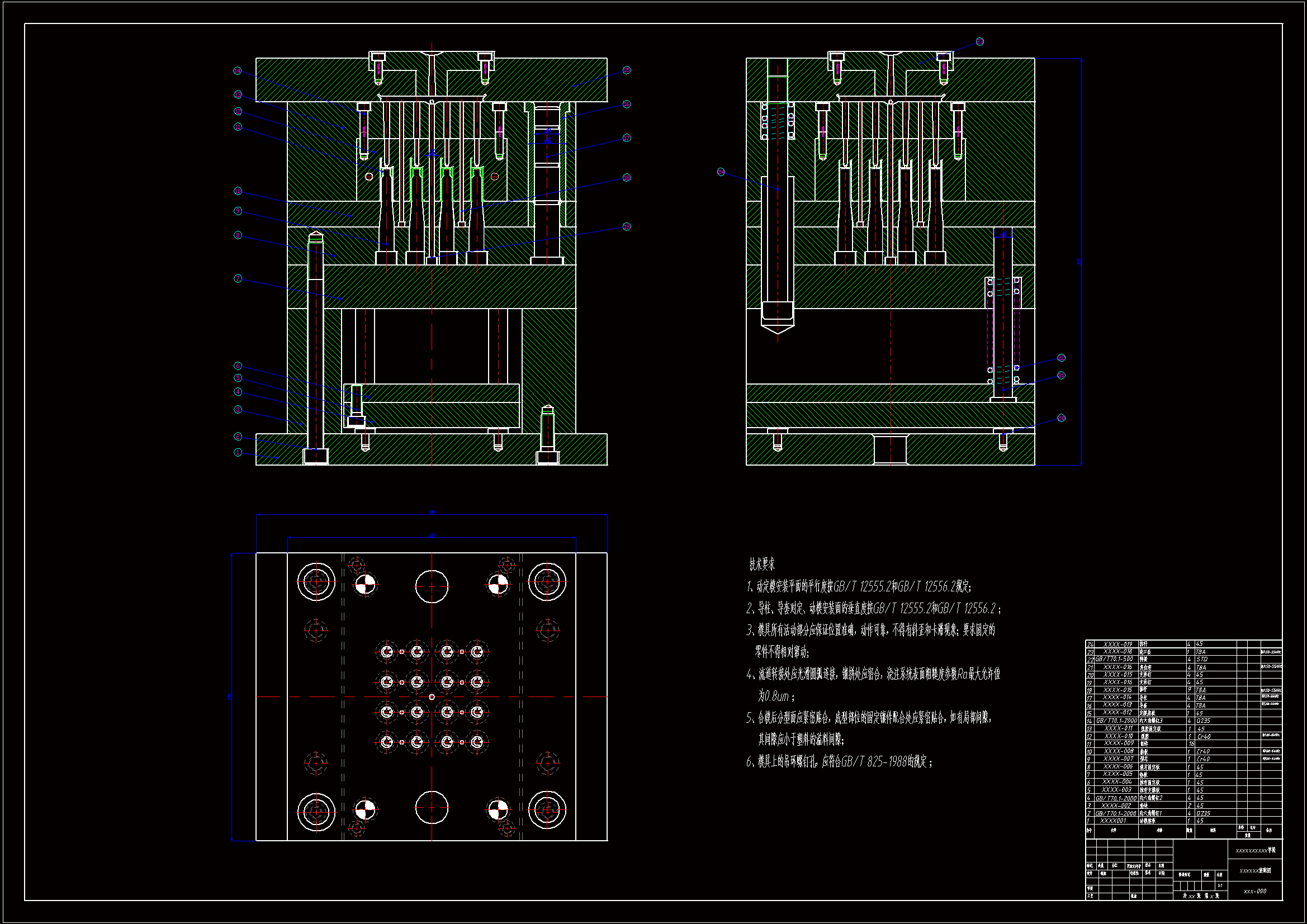1307x924 pixels.
Task: Click part balloon number 15
Action: (627, 70)
